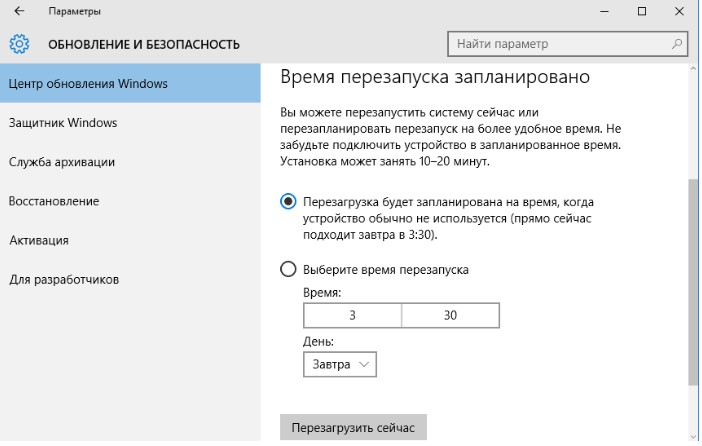The height and width of the screenshot is (446, 702).
Task: Click the 'День:' label
Action: (x=318, y=342)
